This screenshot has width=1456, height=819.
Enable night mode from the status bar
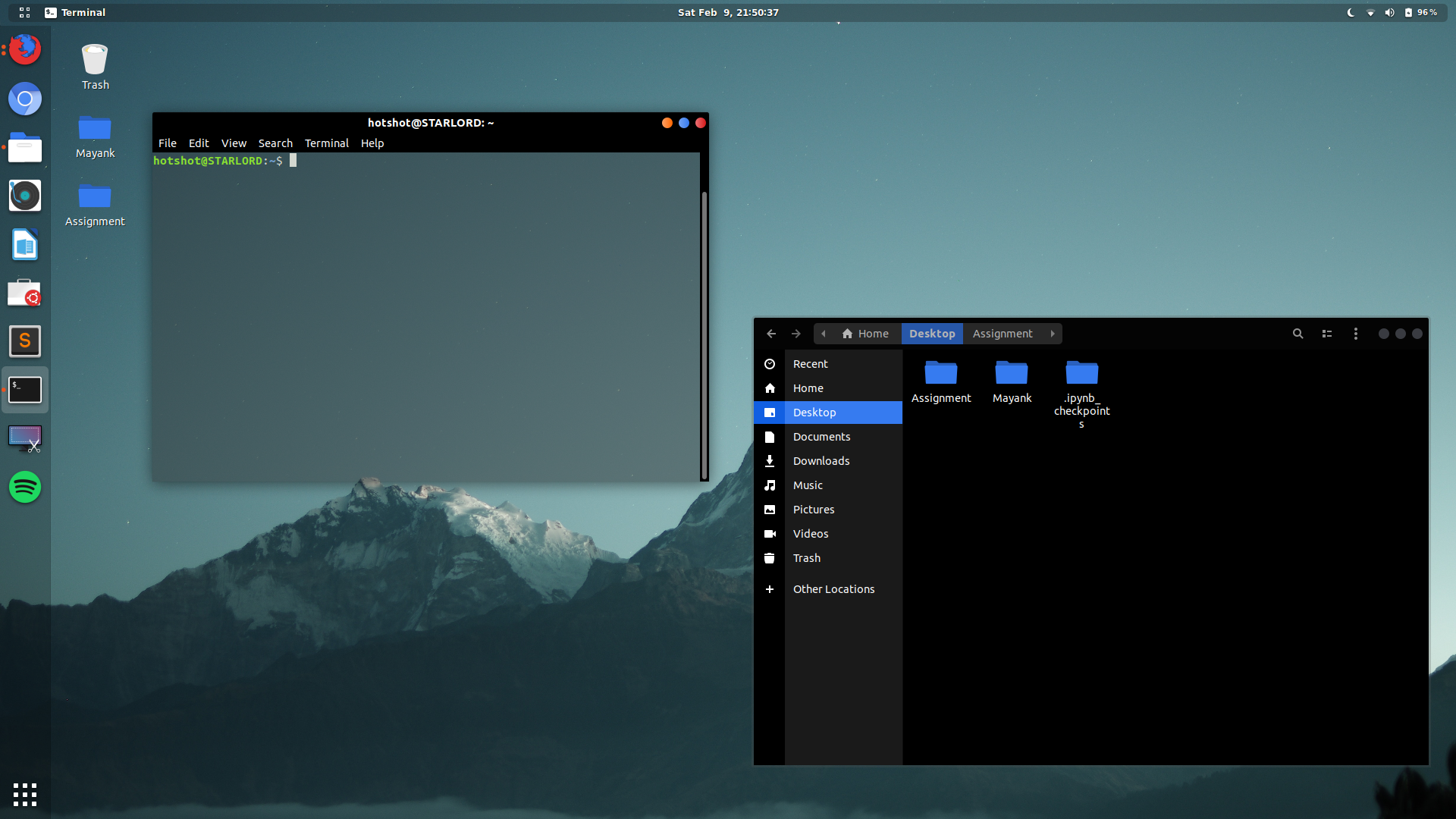1351,12
